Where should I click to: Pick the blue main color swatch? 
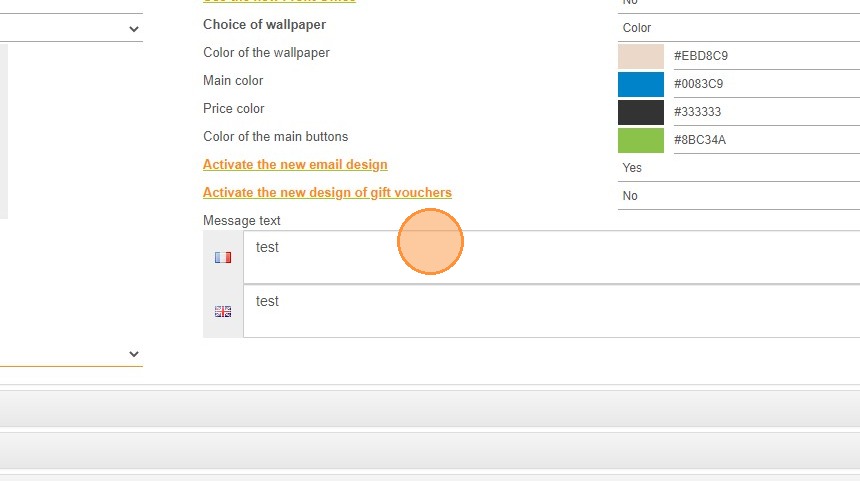pyautogui.click(x=641, y=84)
